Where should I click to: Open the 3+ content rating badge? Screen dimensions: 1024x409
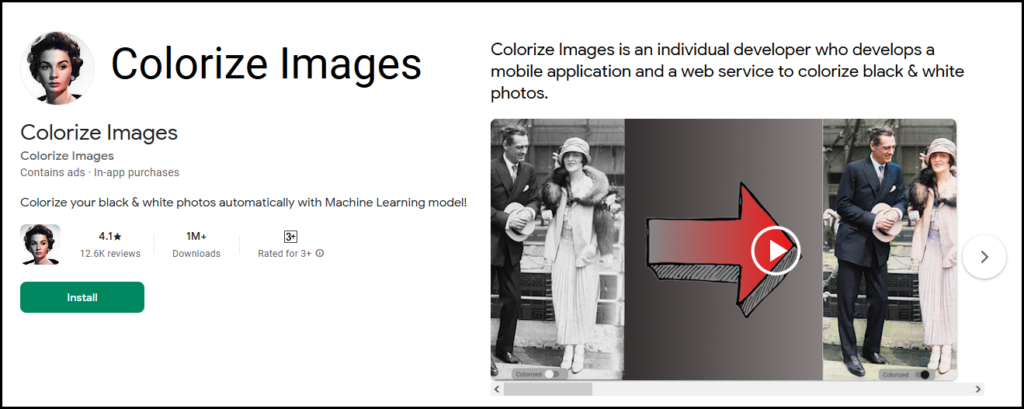(x=291, y=237)
